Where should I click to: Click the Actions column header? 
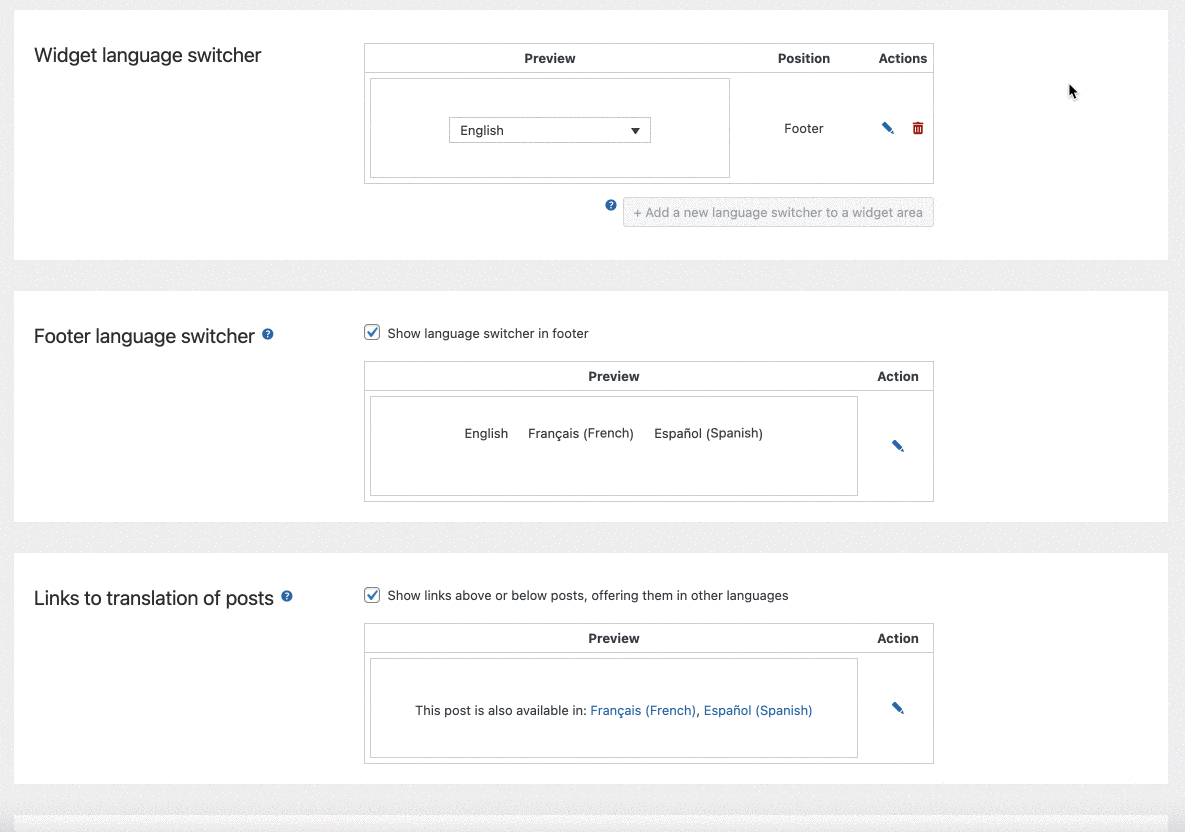[x=901, y=58]
